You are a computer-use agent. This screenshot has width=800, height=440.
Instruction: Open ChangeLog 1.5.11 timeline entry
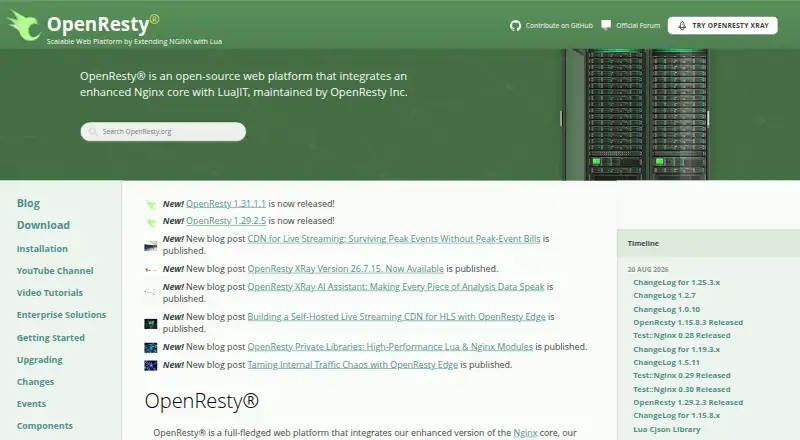point(666,362)
